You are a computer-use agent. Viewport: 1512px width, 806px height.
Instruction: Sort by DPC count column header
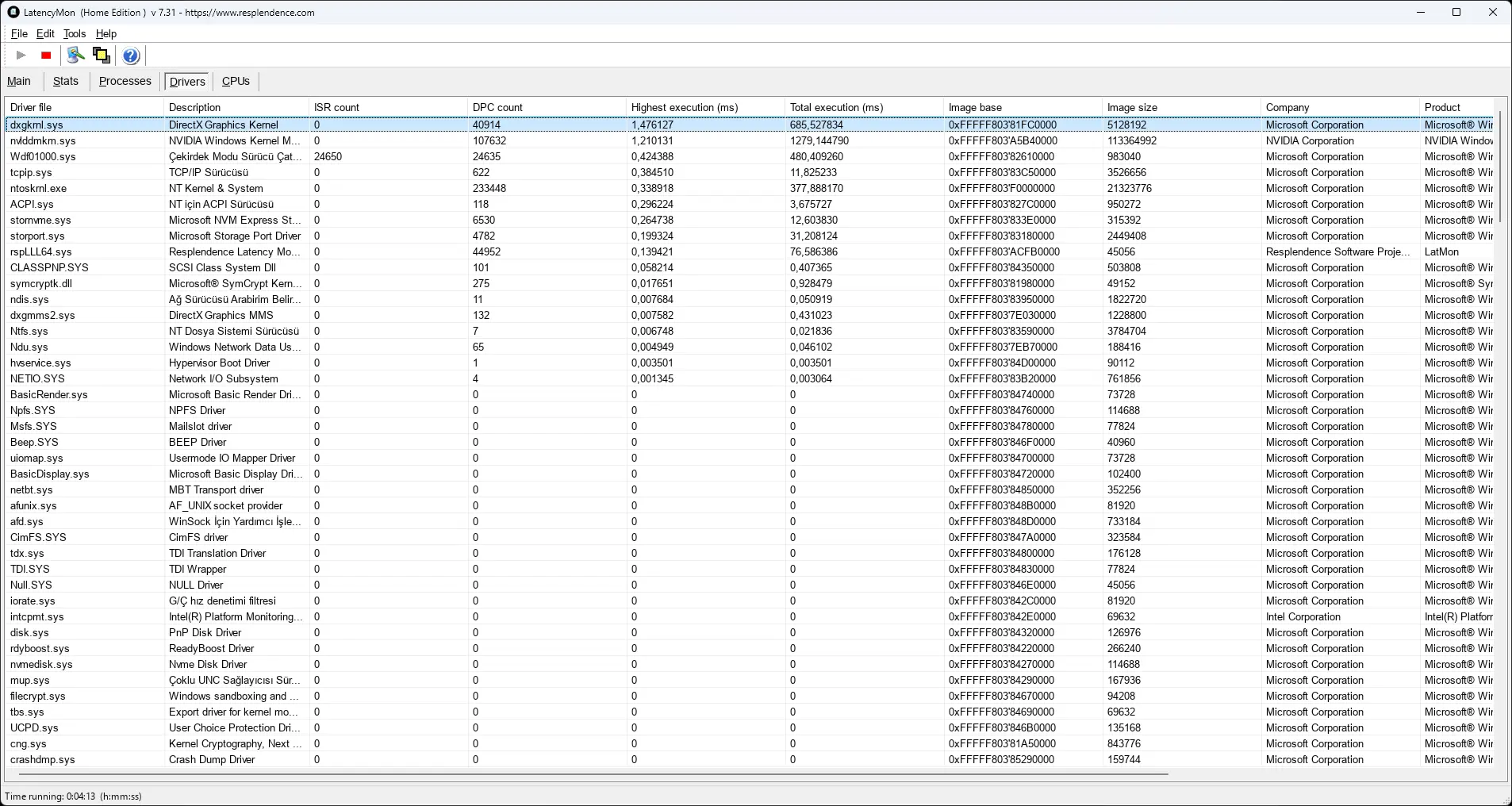point(547,107)
